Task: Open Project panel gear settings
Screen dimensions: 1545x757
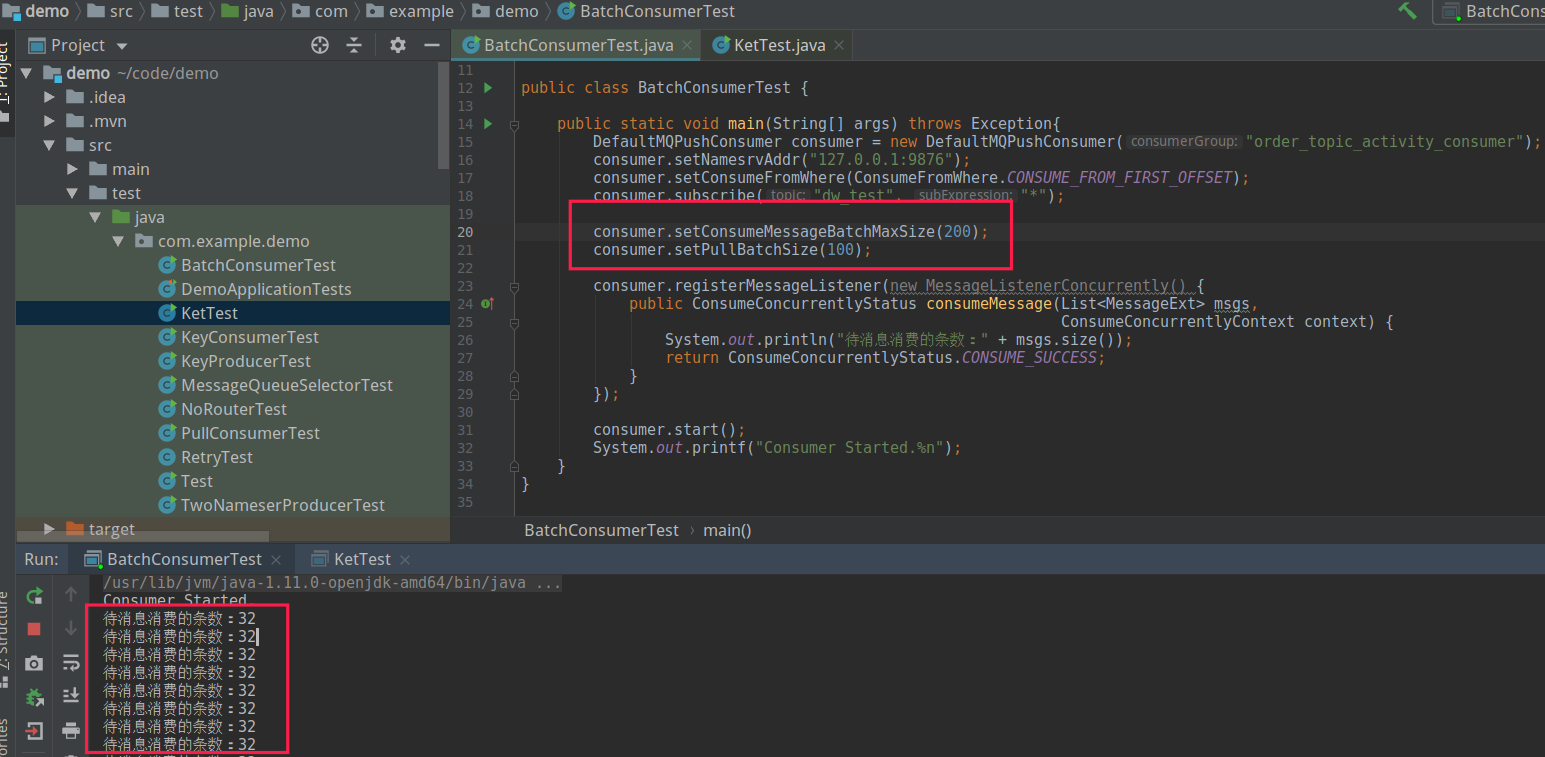Action: point(398,45)
